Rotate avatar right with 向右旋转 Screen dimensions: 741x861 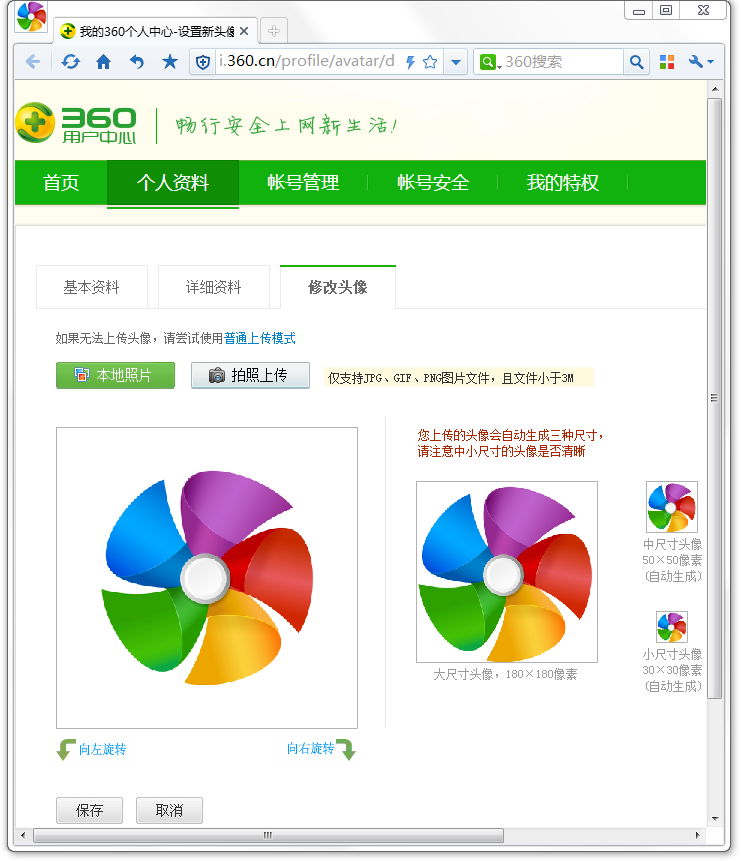[x=321, y=749]
